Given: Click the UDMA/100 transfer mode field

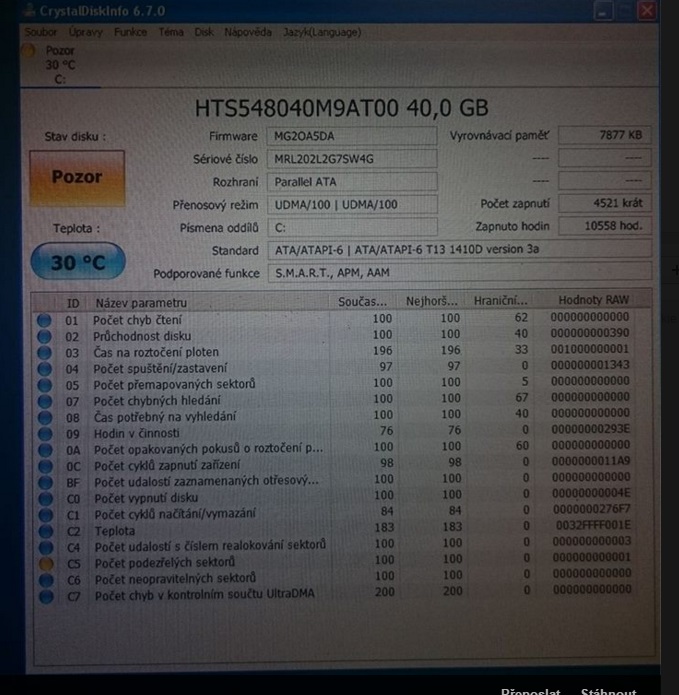Looking at the screenshot, I should click(x=352, y=205).
